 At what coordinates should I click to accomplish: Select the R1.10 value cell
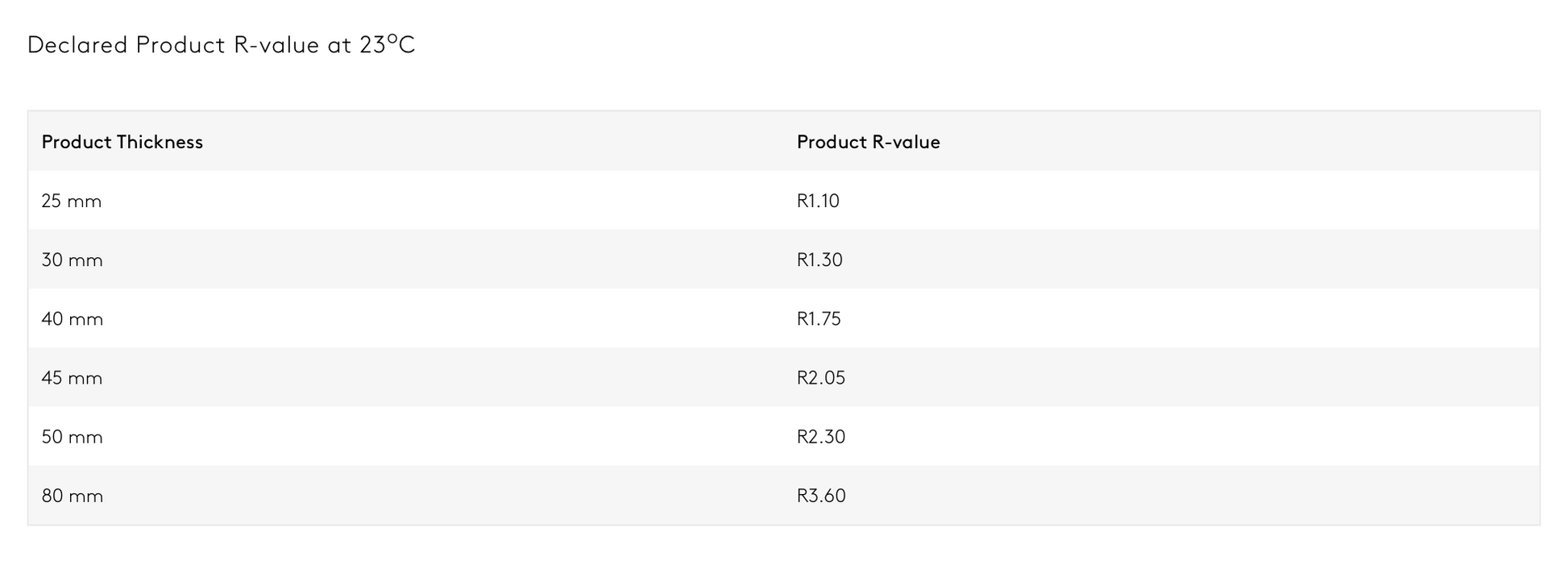[x=818, y=201]
